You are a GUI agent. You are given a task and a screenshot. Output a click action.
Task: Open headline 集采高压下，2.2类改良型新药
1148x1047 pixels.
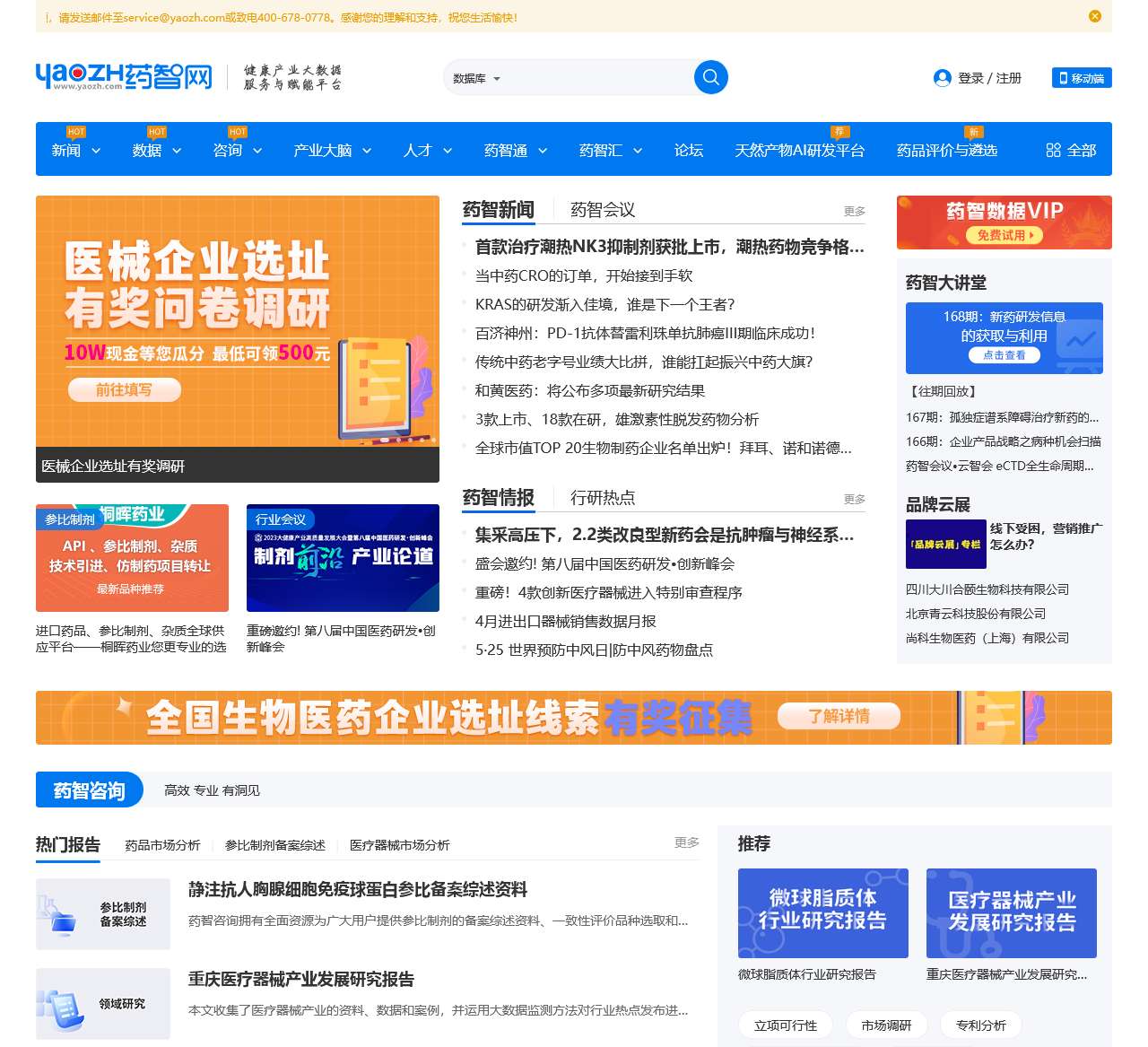tap(664, 535)
